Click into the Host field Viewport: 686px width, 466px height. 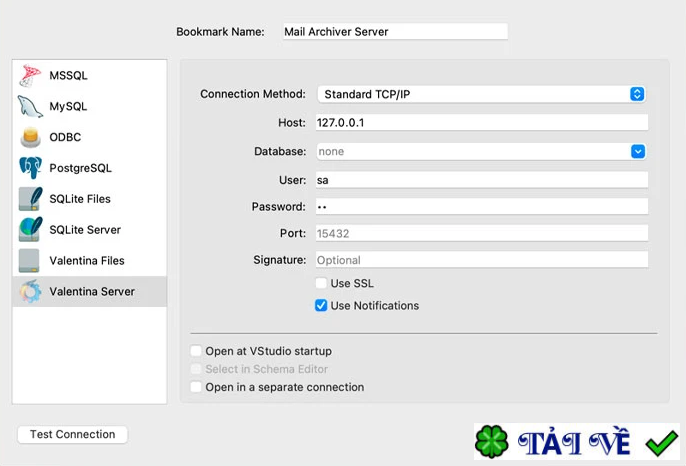pos(482,123)
